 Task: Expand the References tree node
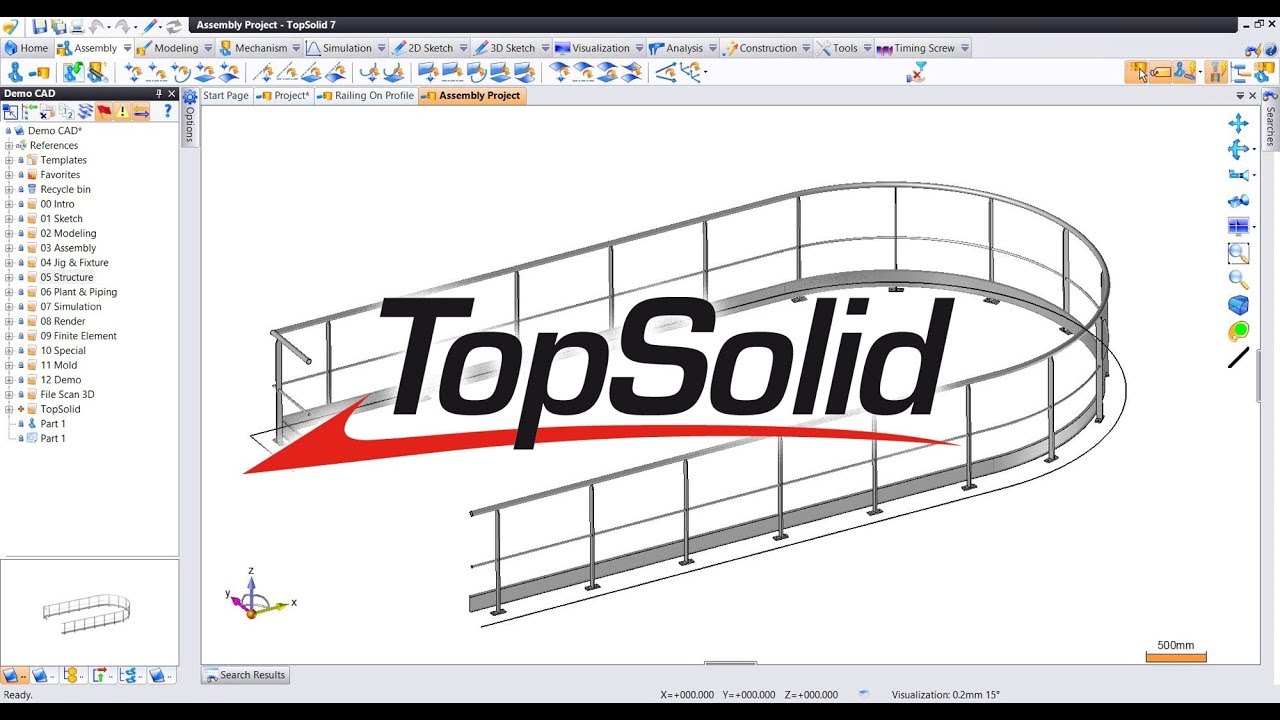coord(9,145)
